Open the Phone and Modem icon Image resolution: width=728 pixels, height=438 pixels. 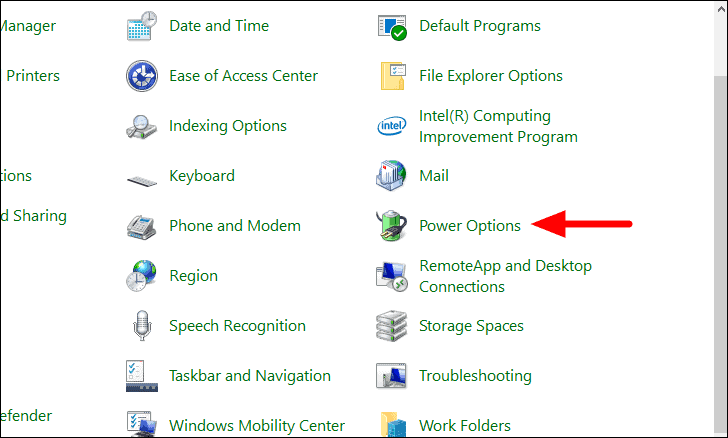tap(142, 227)
